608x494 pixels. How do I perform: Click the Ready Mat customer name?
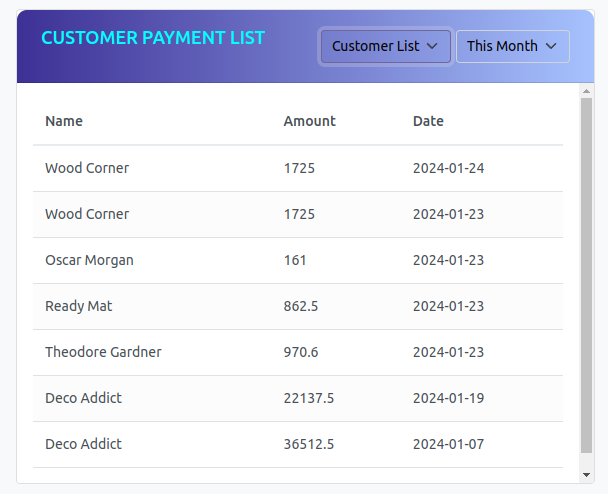coord(79,306)
